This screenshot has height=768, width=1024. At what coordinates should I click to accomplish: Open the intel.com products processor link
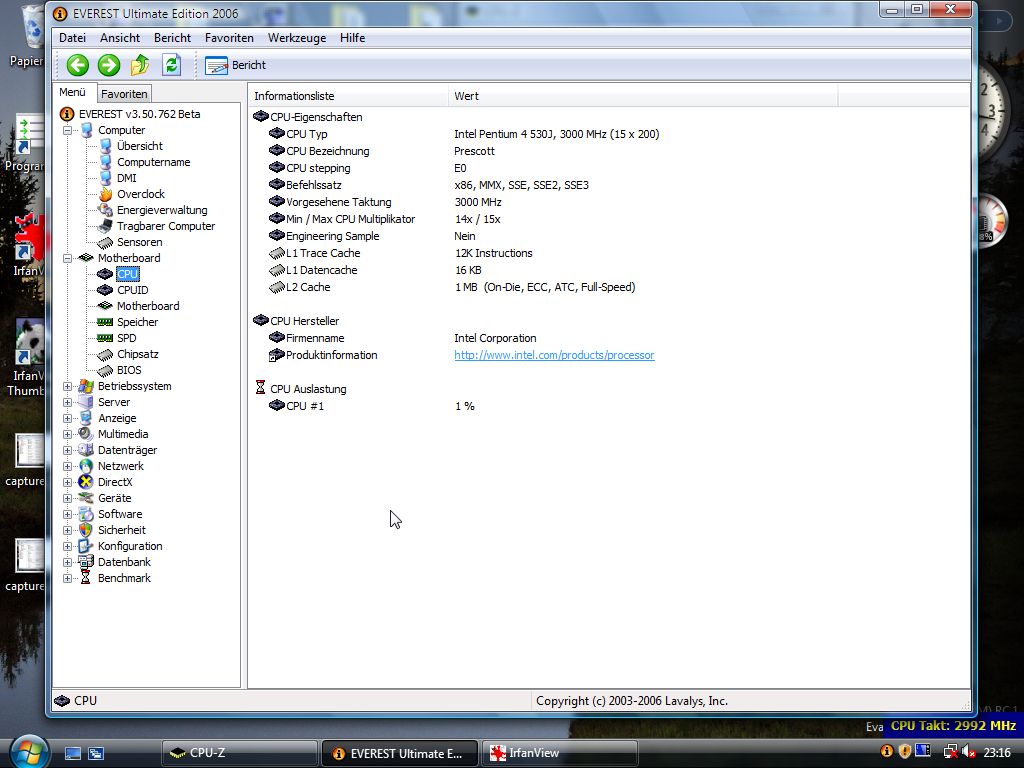click(x=554, y=355)
